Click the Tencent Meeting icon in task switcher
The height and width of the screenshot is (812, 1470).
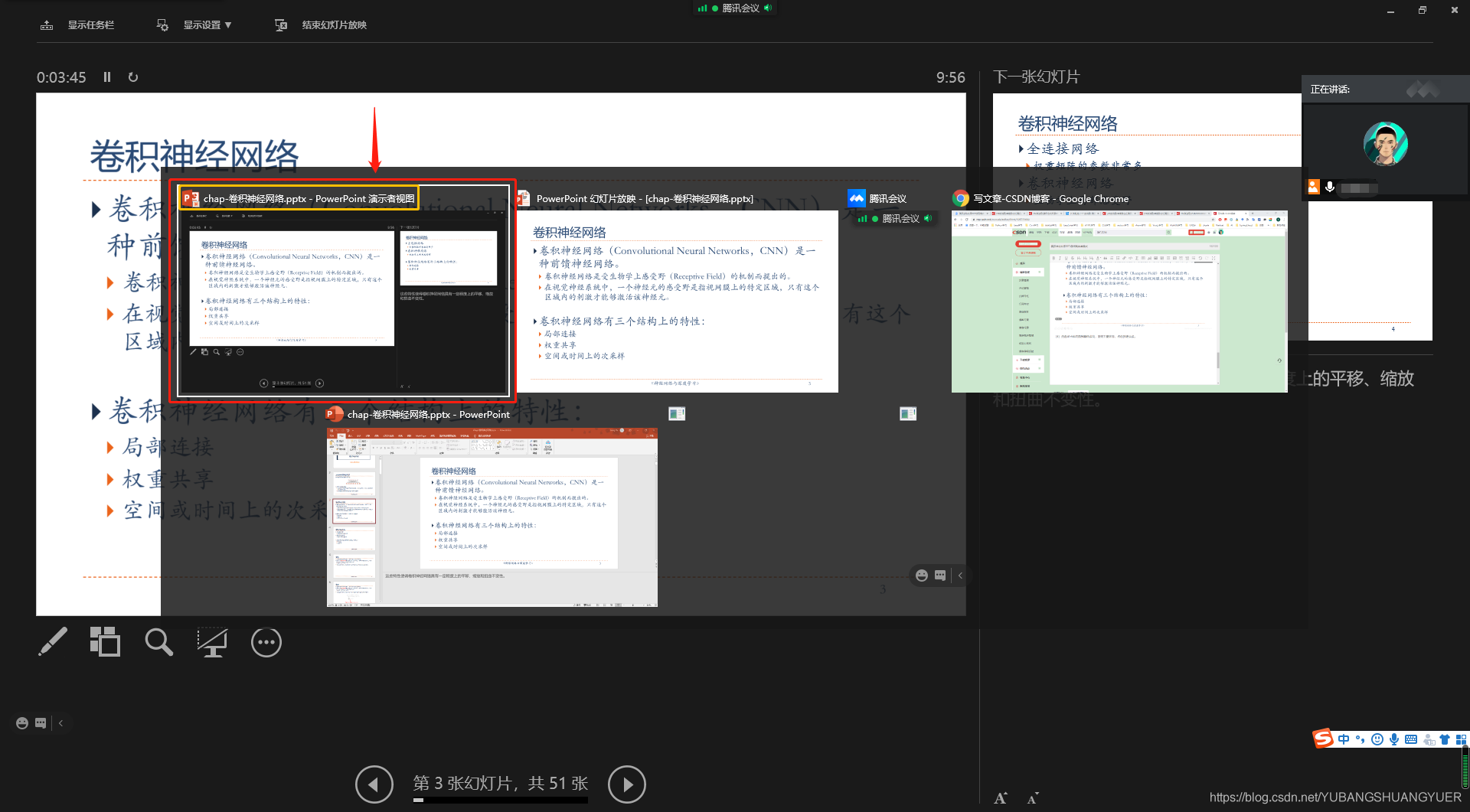point(857,198)
